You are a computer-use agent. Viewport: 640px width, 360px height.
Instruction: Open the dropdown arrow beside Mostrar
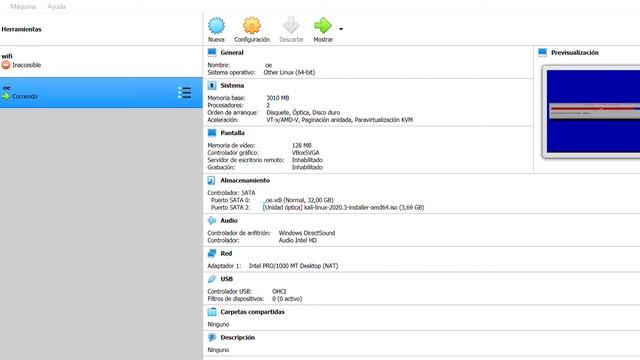coord(341,29)
